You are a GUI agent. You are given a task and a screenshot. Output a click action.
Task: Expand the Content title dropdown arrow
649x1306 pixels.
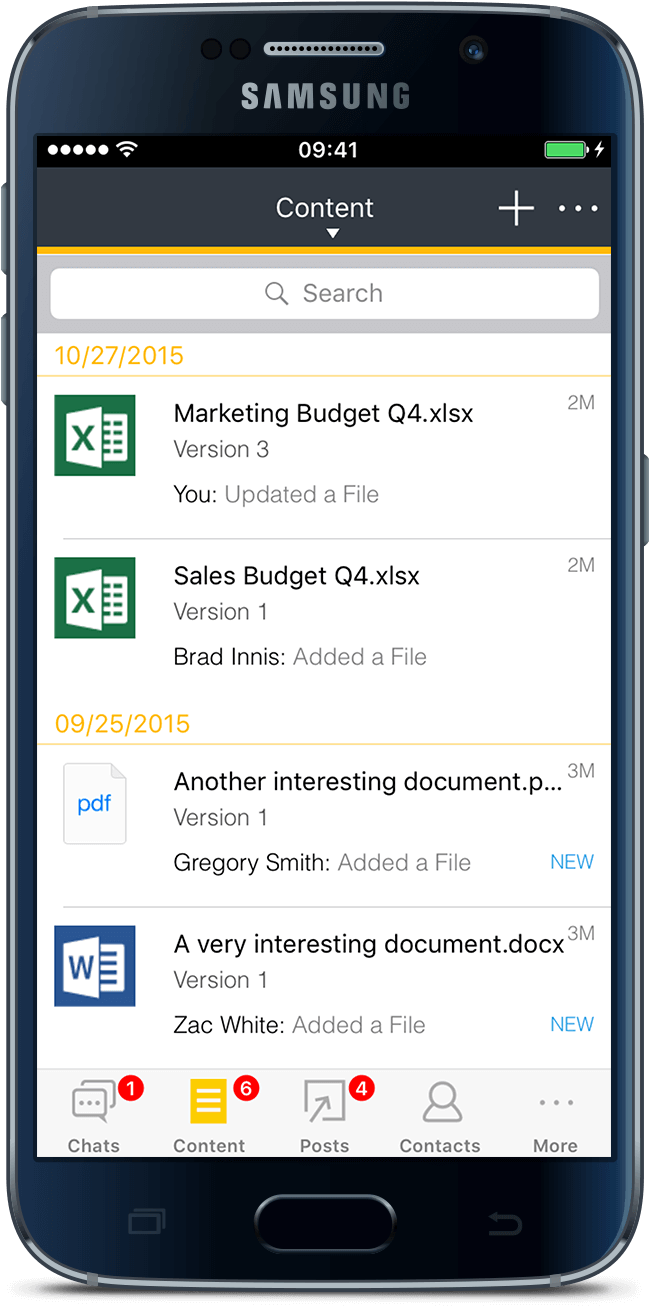[333, 234]
